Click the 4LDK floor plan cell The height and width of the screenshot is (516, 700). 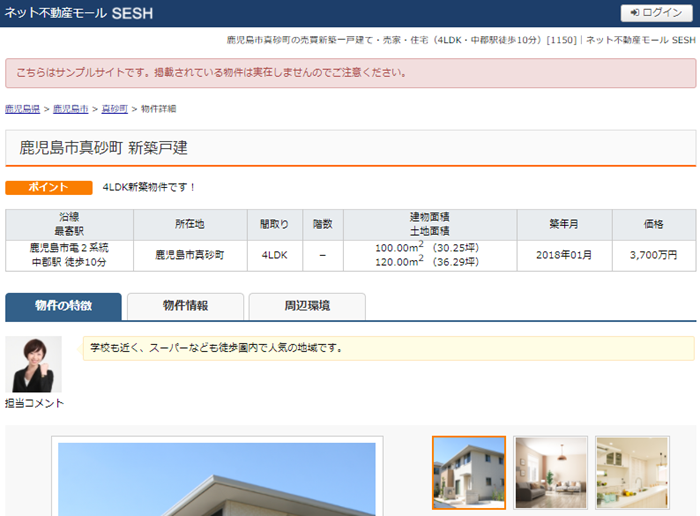tap(275, 255)
